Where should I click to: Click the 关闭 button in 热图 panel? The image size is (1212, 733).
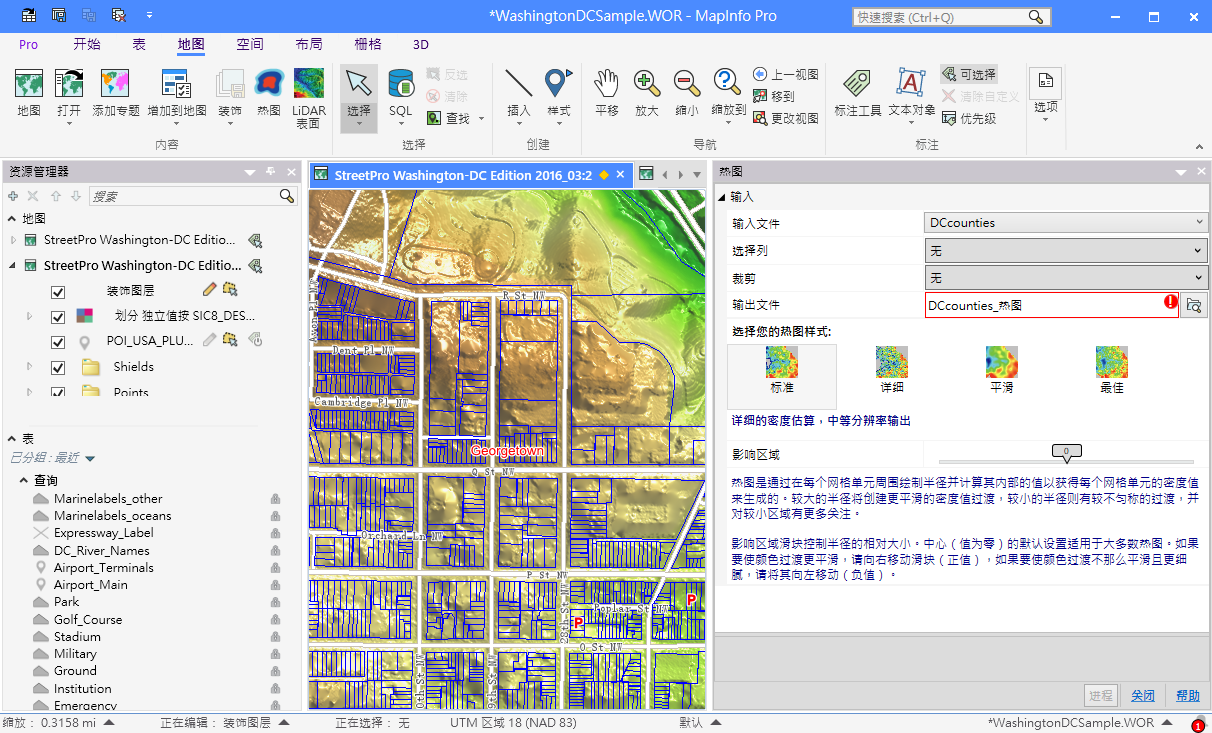click(x=1143, y=696)
